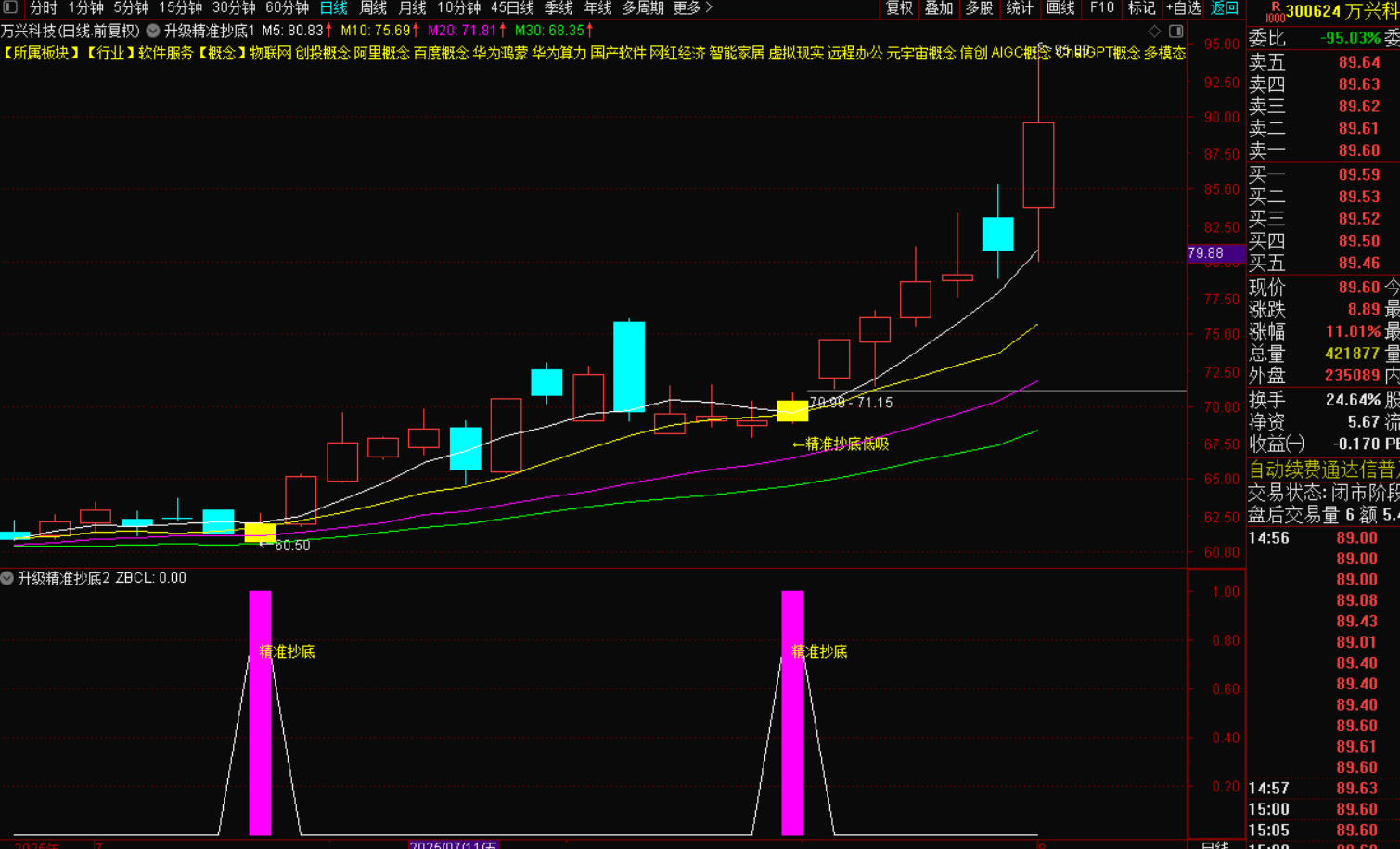This screenshot has width=1400, height=849.
Task: Open the 画线 drawing tools
Action: 1060,8
